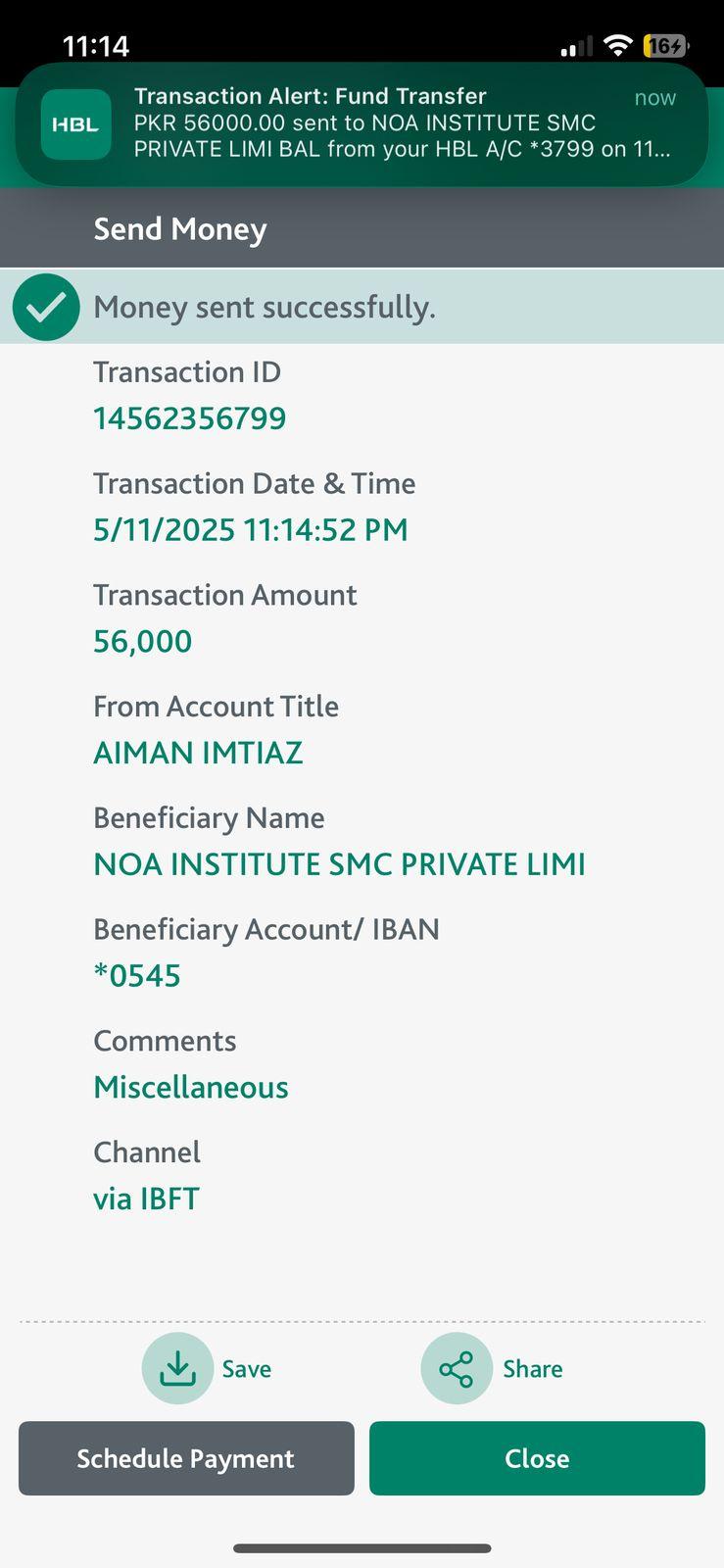Tap the HBL logo in notification
Screen dimensions: 724x1568
75,124
